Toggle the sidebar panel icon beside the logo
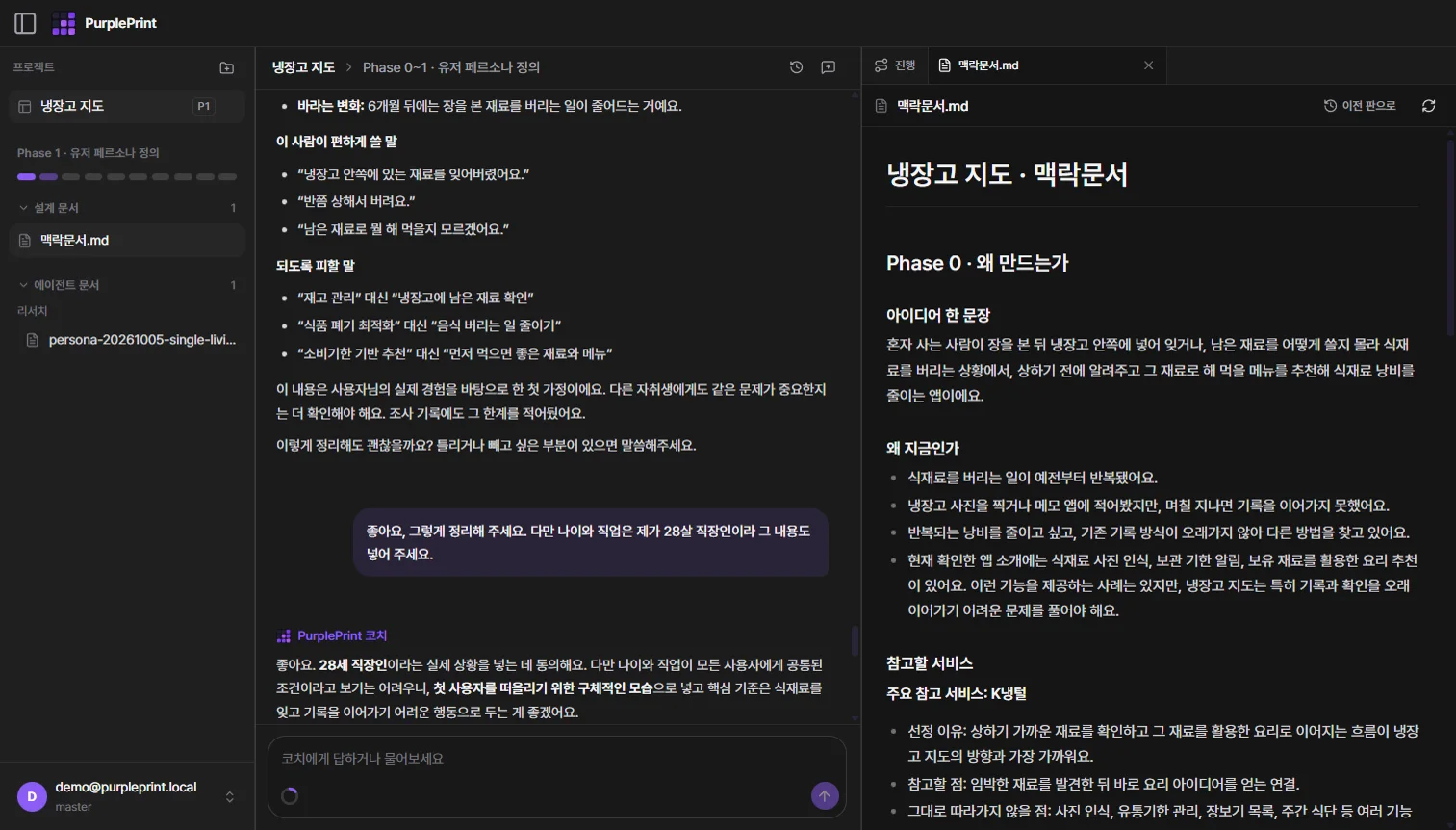 point(25,23)
